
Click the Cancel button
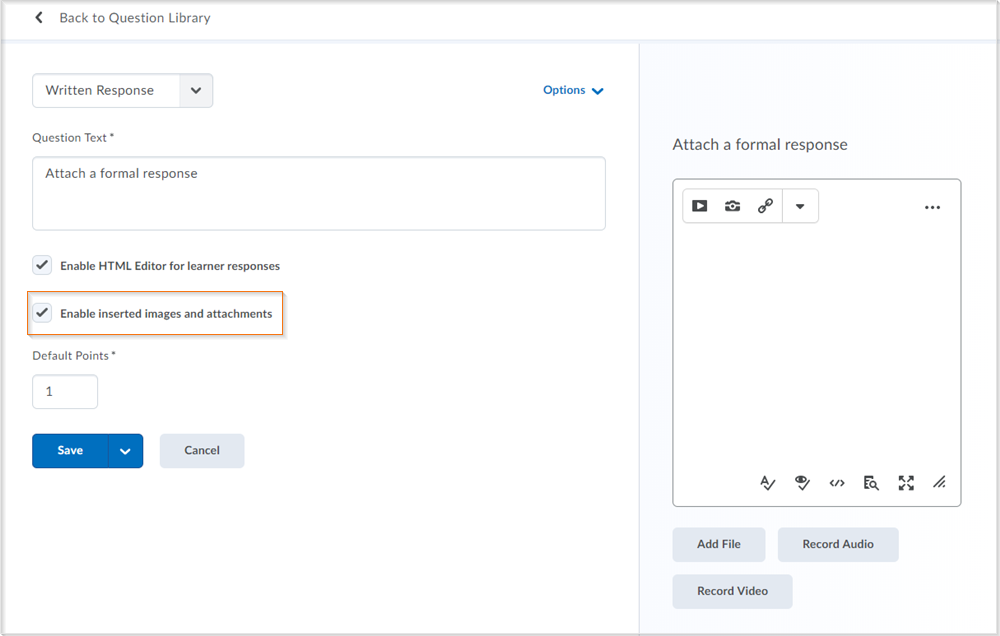pos(202,451)
